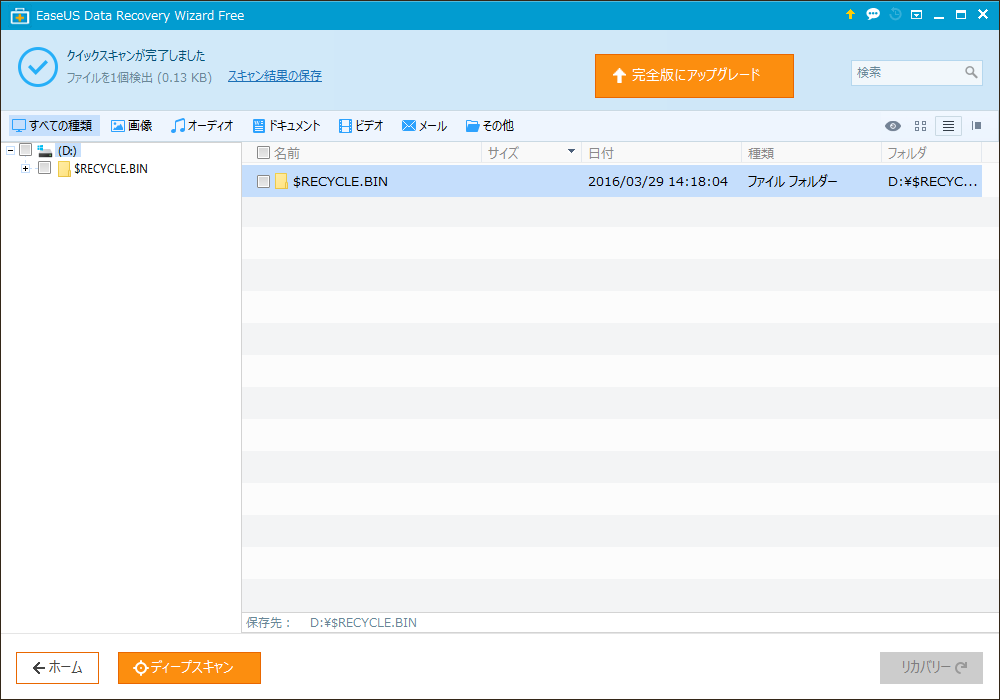Viewport: 1000px width, 700px height.
Task: Filter by documents (ドキュメント) tab
Action: (x=286, y=126)
